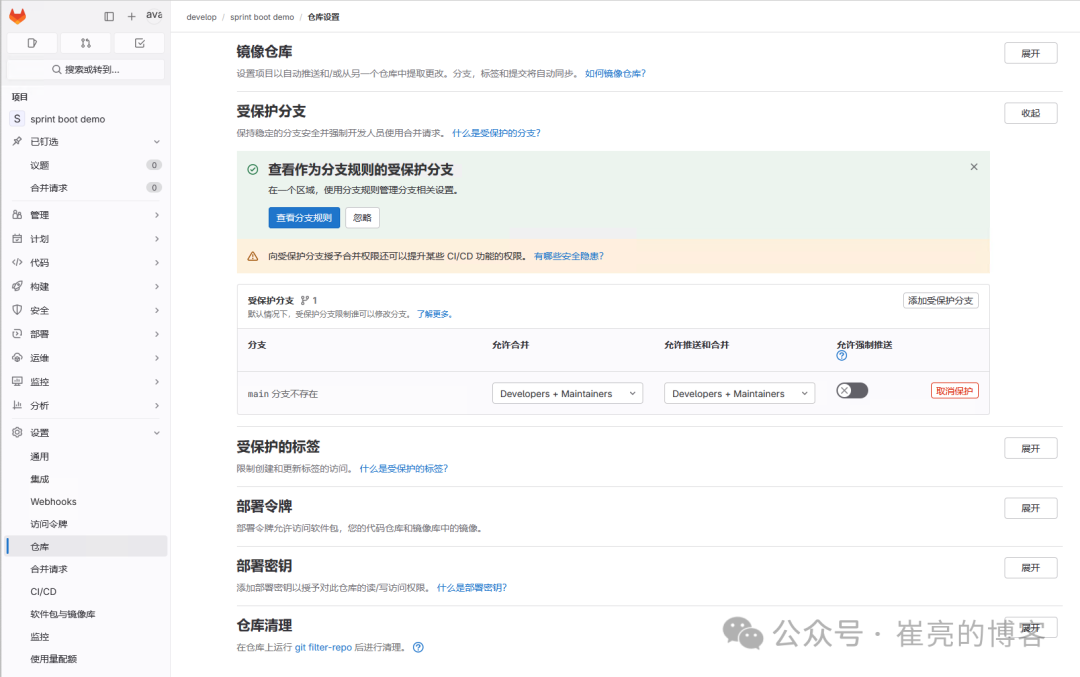This screenshot has height=677, width=1080.
Task: Expand the 部署 menu
Action: (85, 334)
